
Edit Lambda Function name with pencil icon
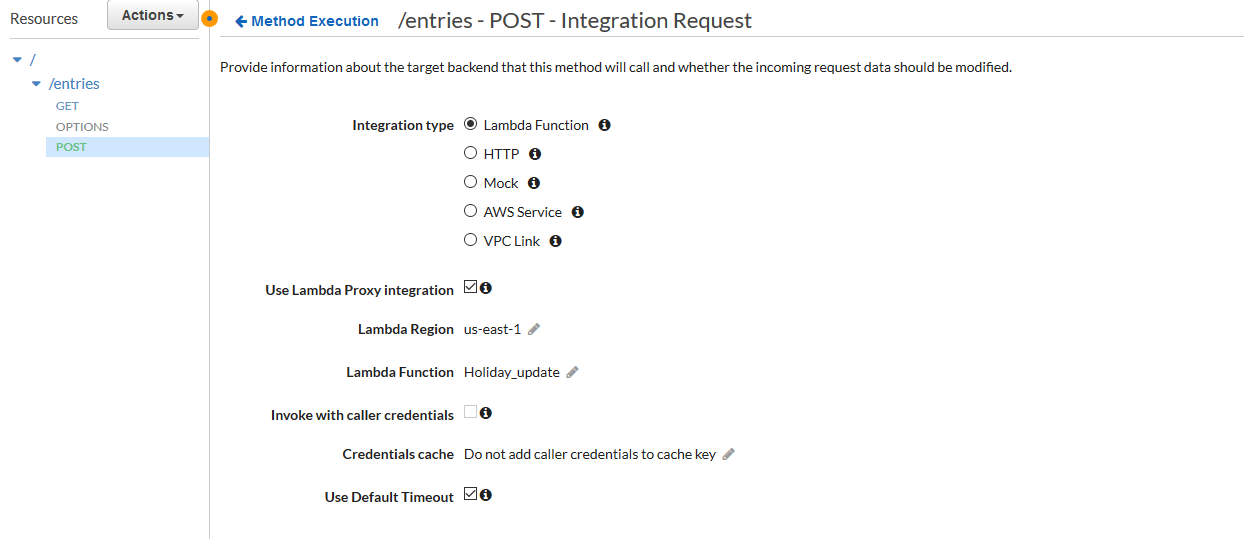click(x=572, y=372)
